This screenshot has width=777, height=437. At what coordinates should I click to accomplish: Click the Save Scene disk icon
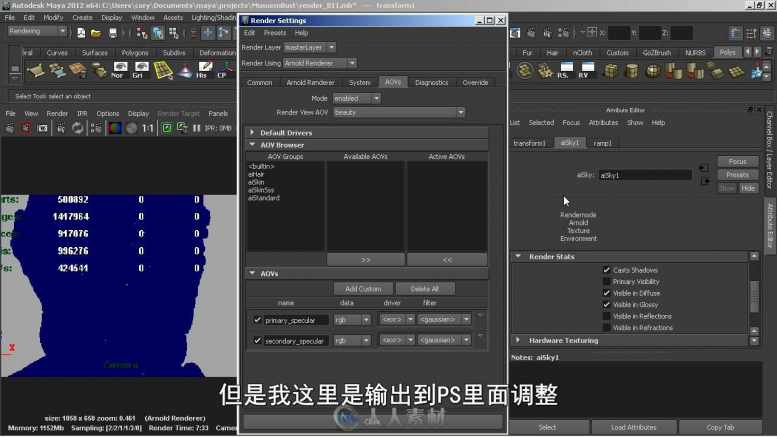[113, 33]
